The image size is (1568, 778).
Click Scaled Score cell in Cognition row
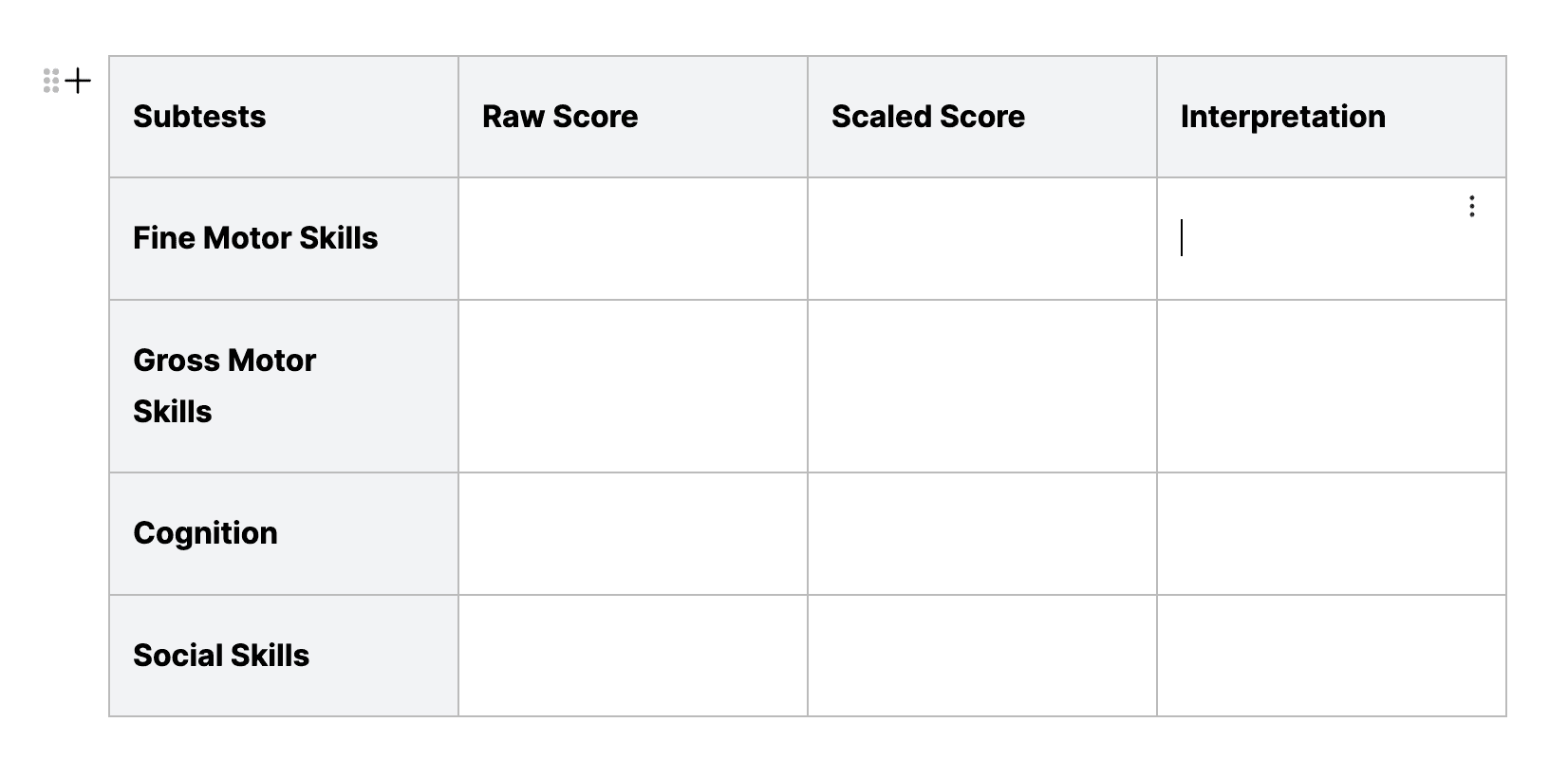coord(981,533)
